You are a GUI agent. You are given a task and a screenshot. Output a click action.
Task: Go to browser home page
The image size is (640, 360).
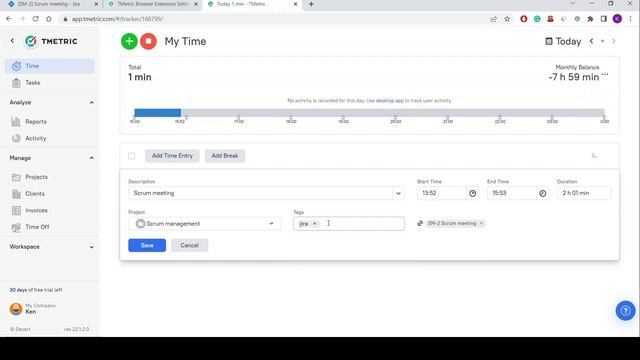click(x=49, y=19)
